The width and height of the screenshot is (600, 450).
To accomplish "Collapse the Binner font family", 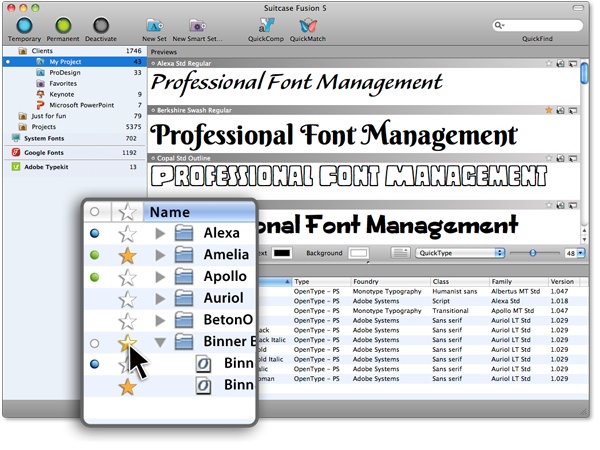I will pyautogui.click(x=161, y=343).
